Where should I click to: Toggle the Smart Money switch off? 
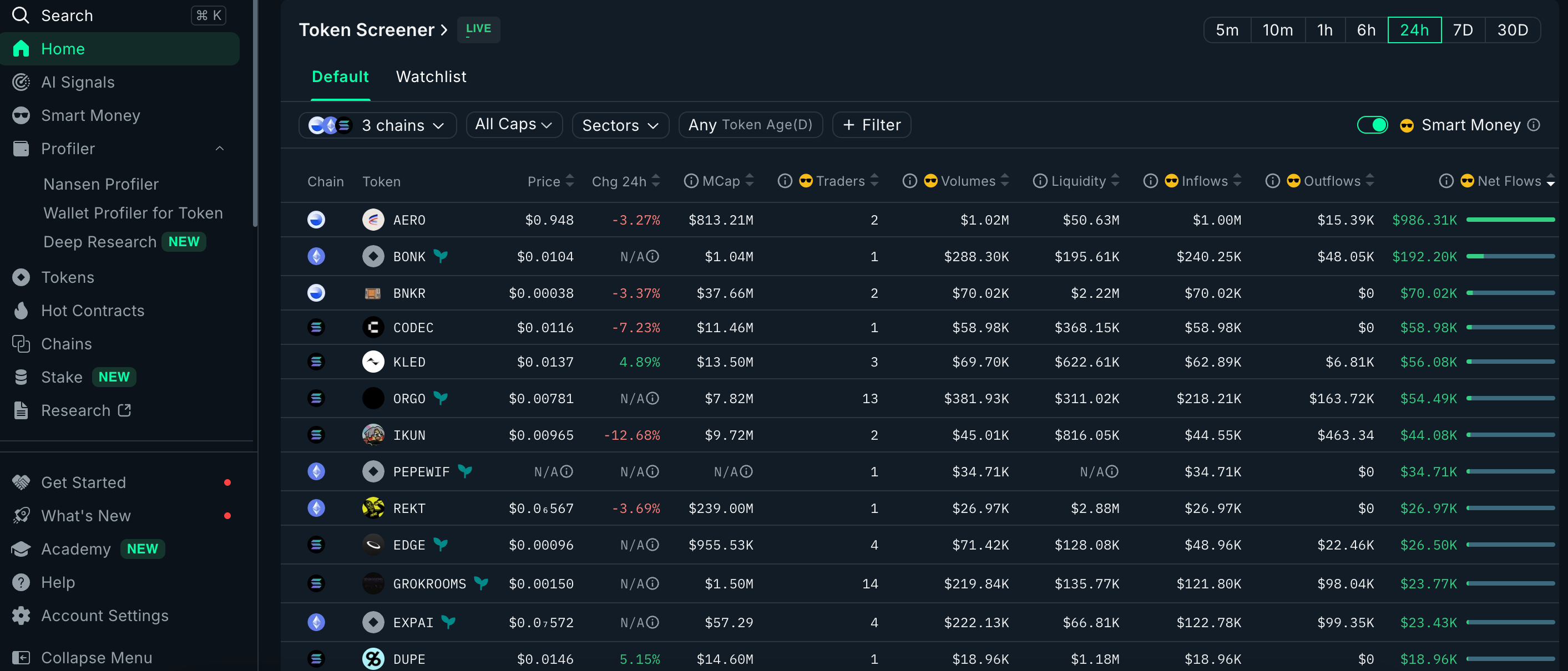tap(1373, 125)
